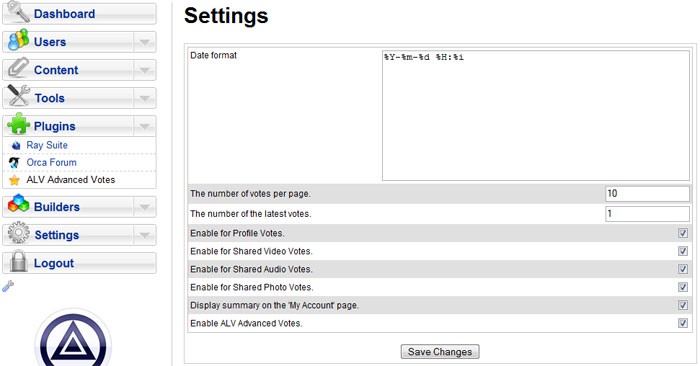This screenshot has width=700, height=366.
Task: Click the small wrench icon below Logout
Action: click(8, 287)
